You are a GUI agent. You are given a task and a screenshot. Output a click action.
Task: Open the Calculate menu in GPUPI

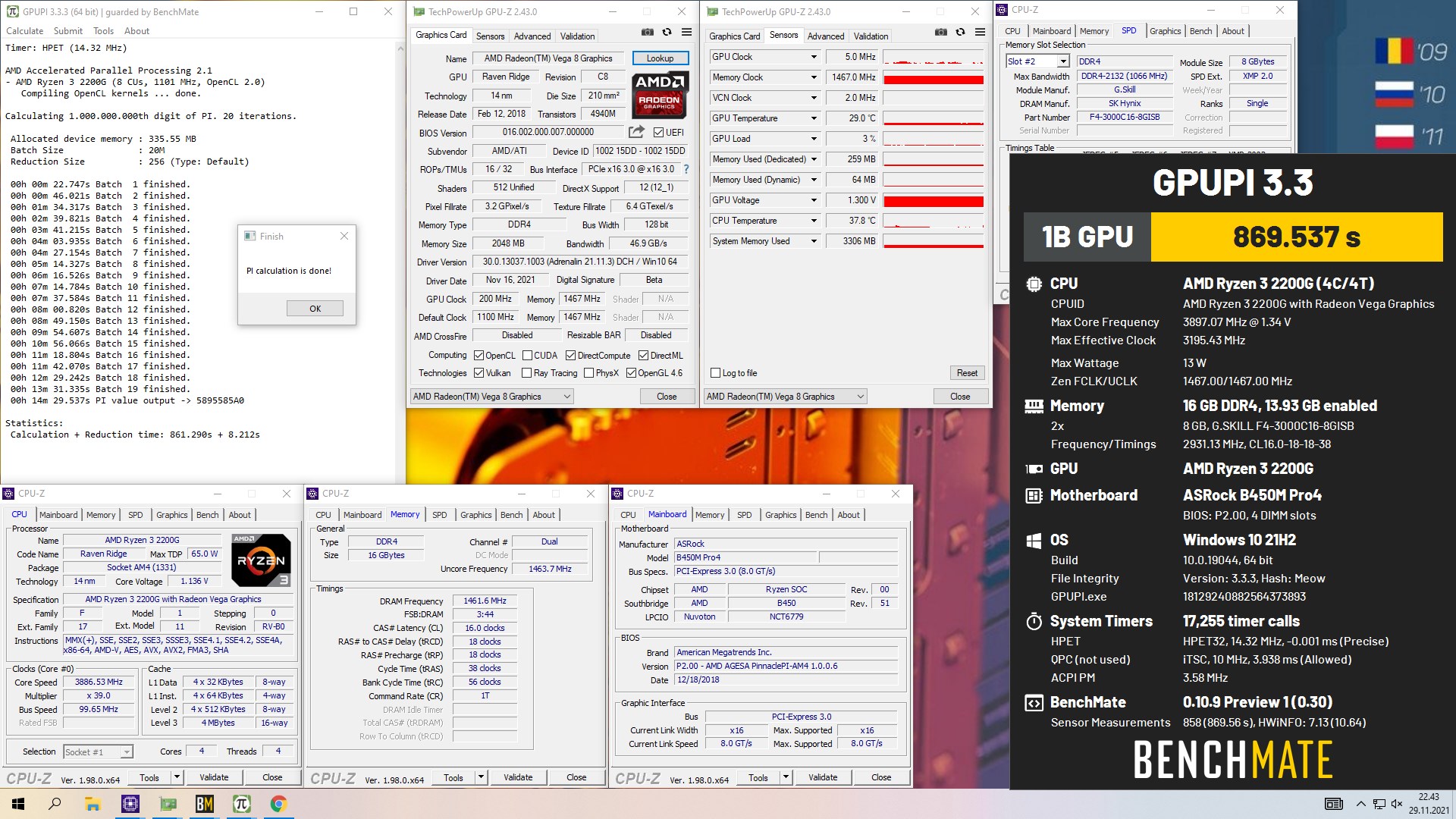25,31
